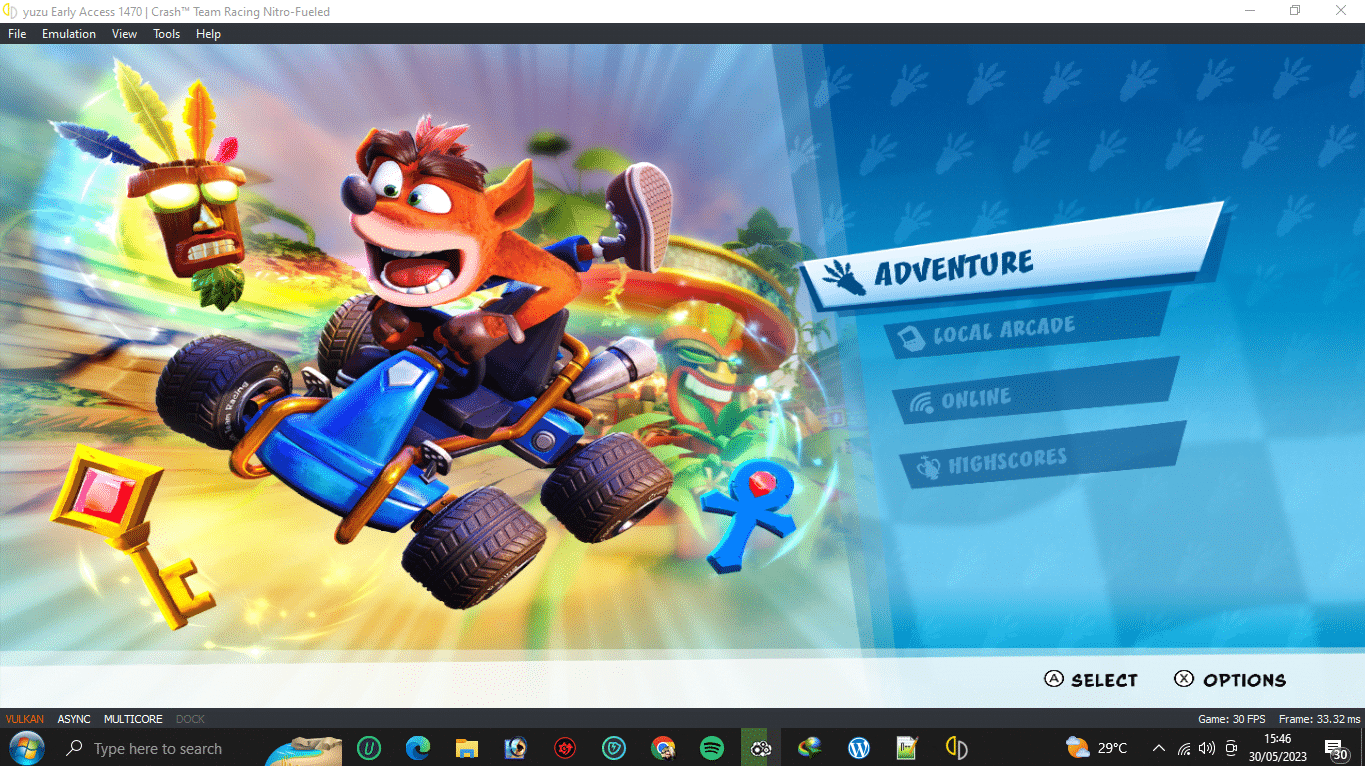Open the WordPress taskbar icon

[x=859, y=748]
